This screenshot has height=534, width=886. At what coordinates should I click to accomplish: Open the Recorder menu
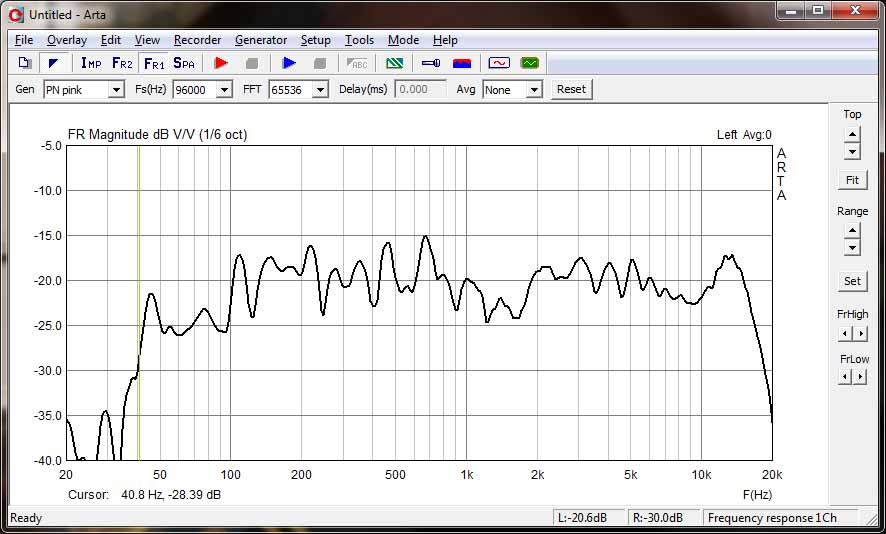pos(197,40)
